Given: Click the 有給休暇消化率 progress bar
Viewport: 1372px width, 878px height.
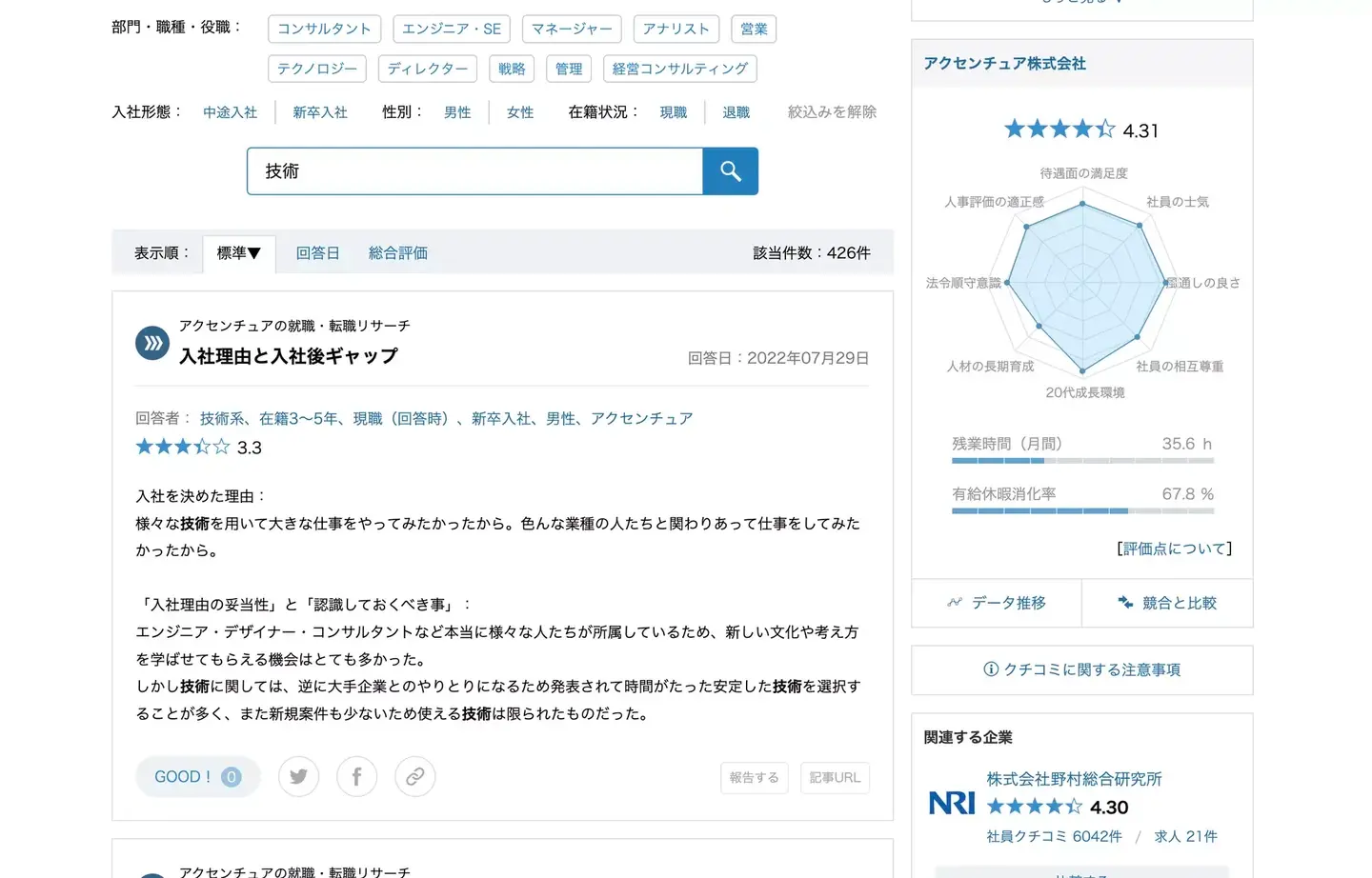Looking at the screenshot, I should pos(1082,511).
